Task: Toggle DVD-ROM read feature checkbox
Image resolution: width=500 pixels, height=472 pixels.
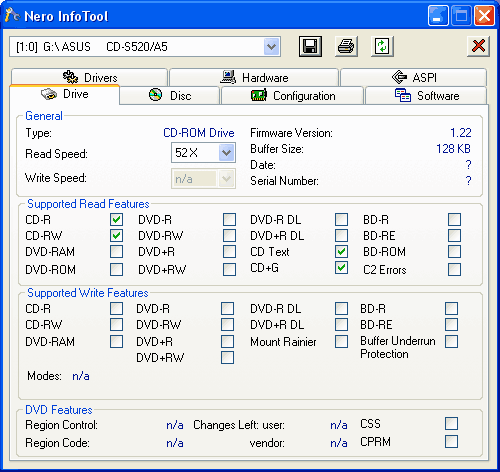Action: 116,269
